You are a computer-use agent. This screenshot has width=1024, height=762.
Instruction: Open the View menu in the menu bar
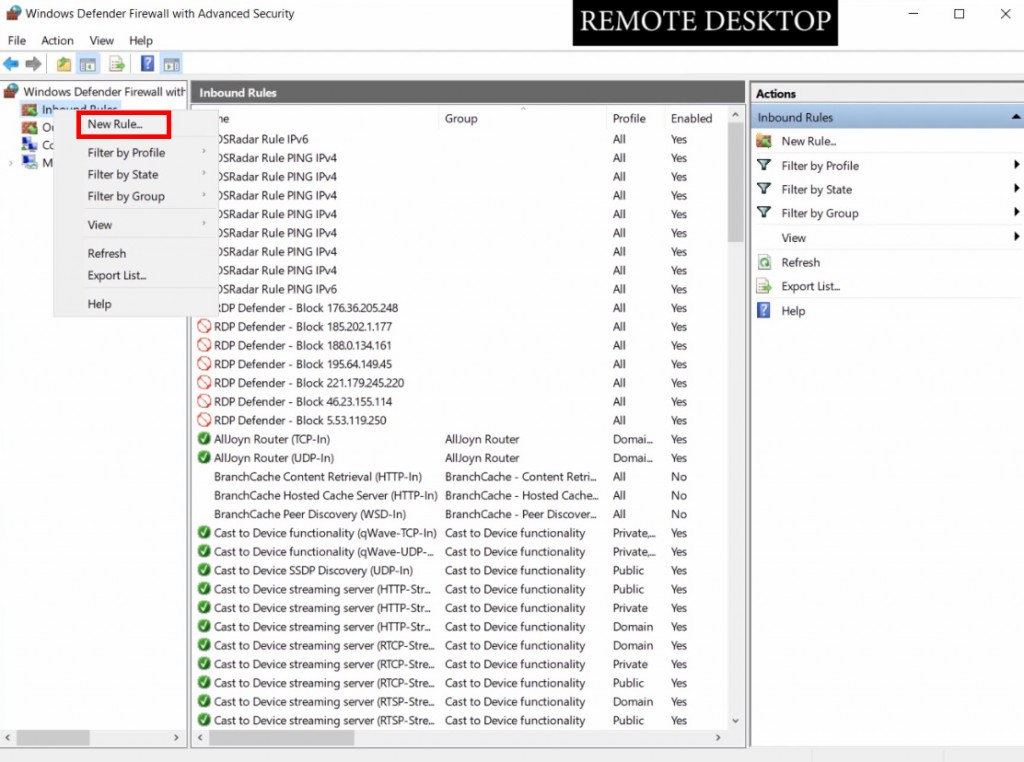coord(101,40)
